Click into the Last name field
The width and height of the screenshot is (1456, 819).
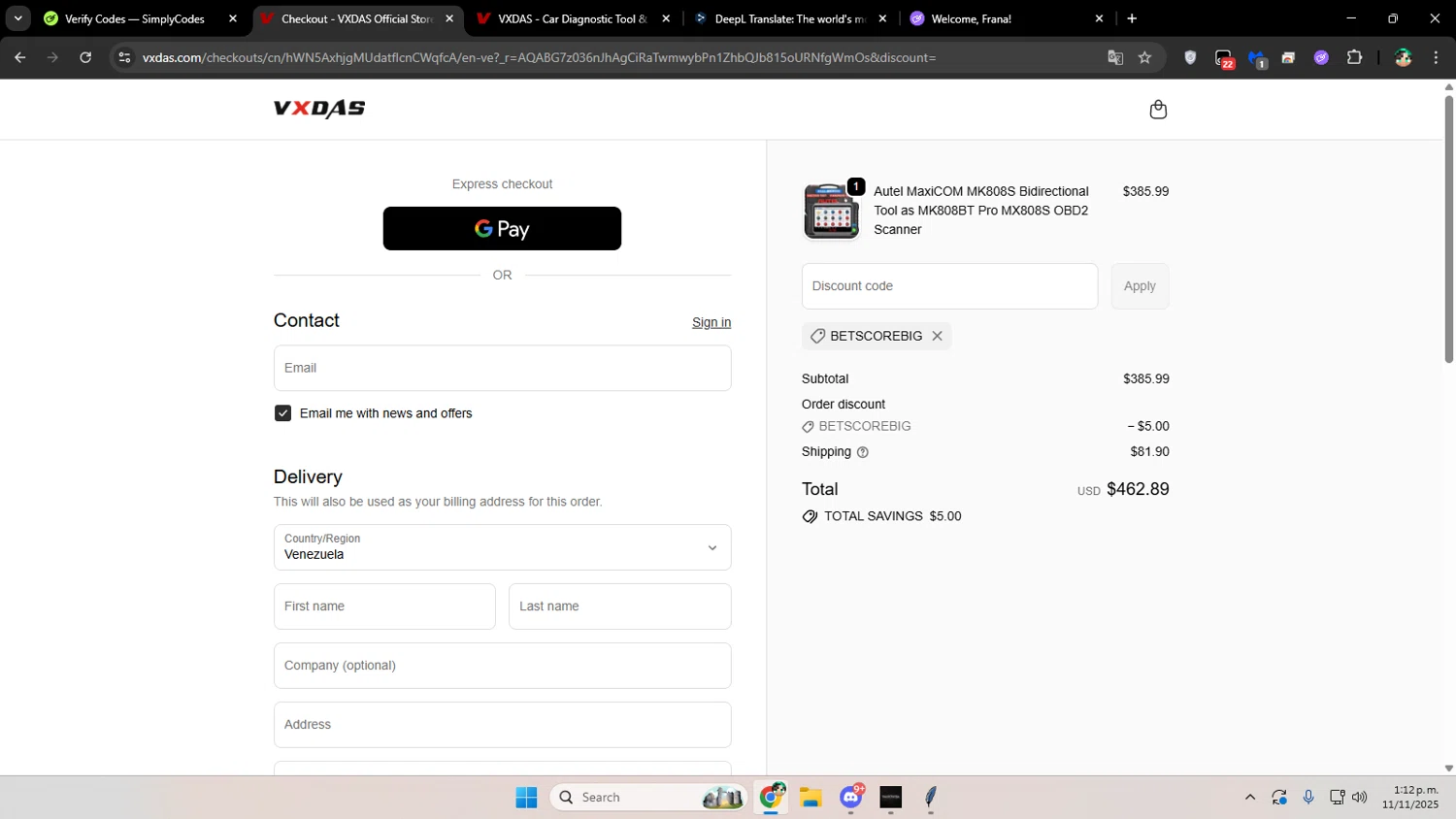point(619,606)
